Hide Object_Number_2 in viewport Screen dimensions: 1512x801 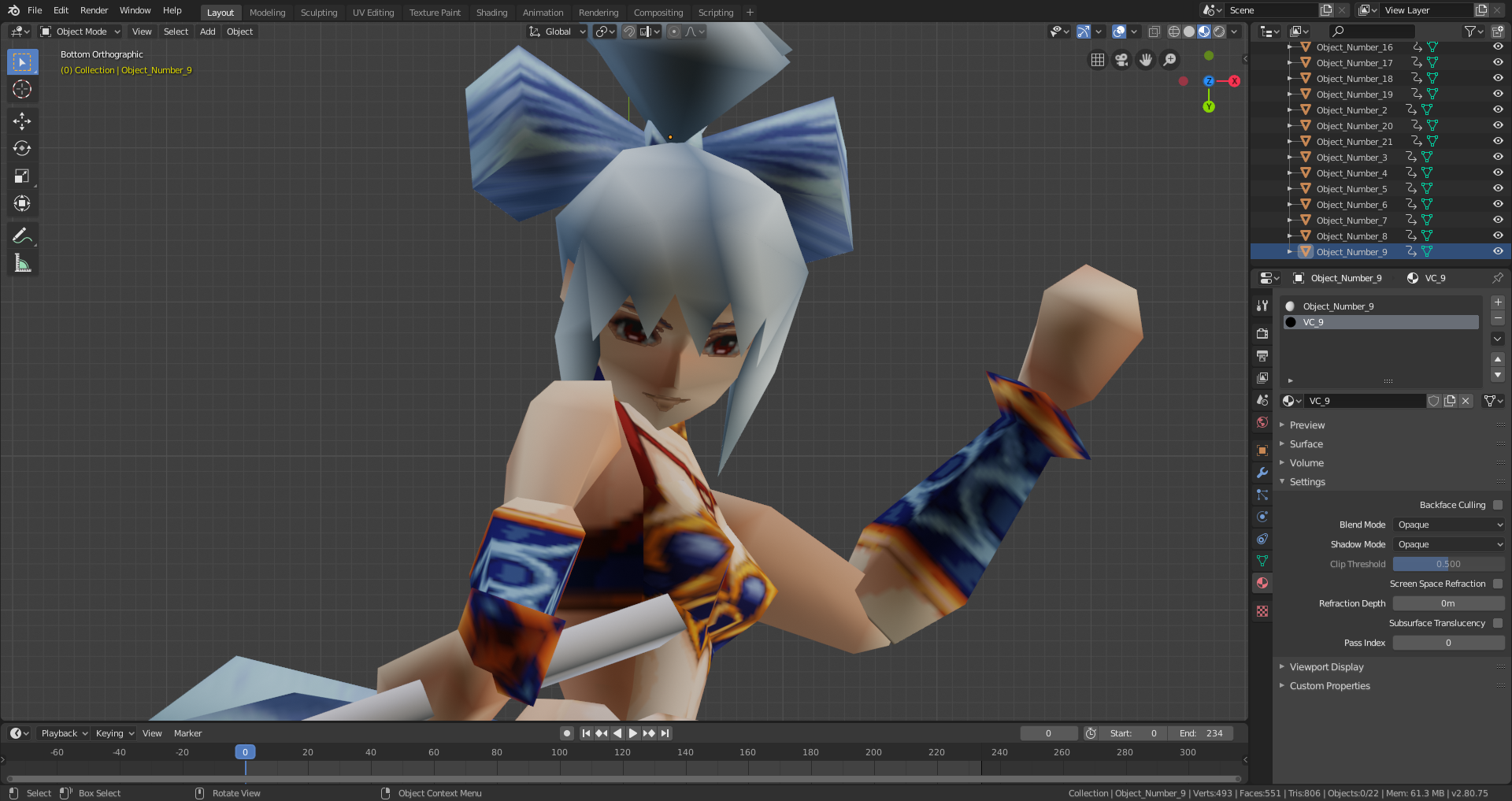[1498, 110]
